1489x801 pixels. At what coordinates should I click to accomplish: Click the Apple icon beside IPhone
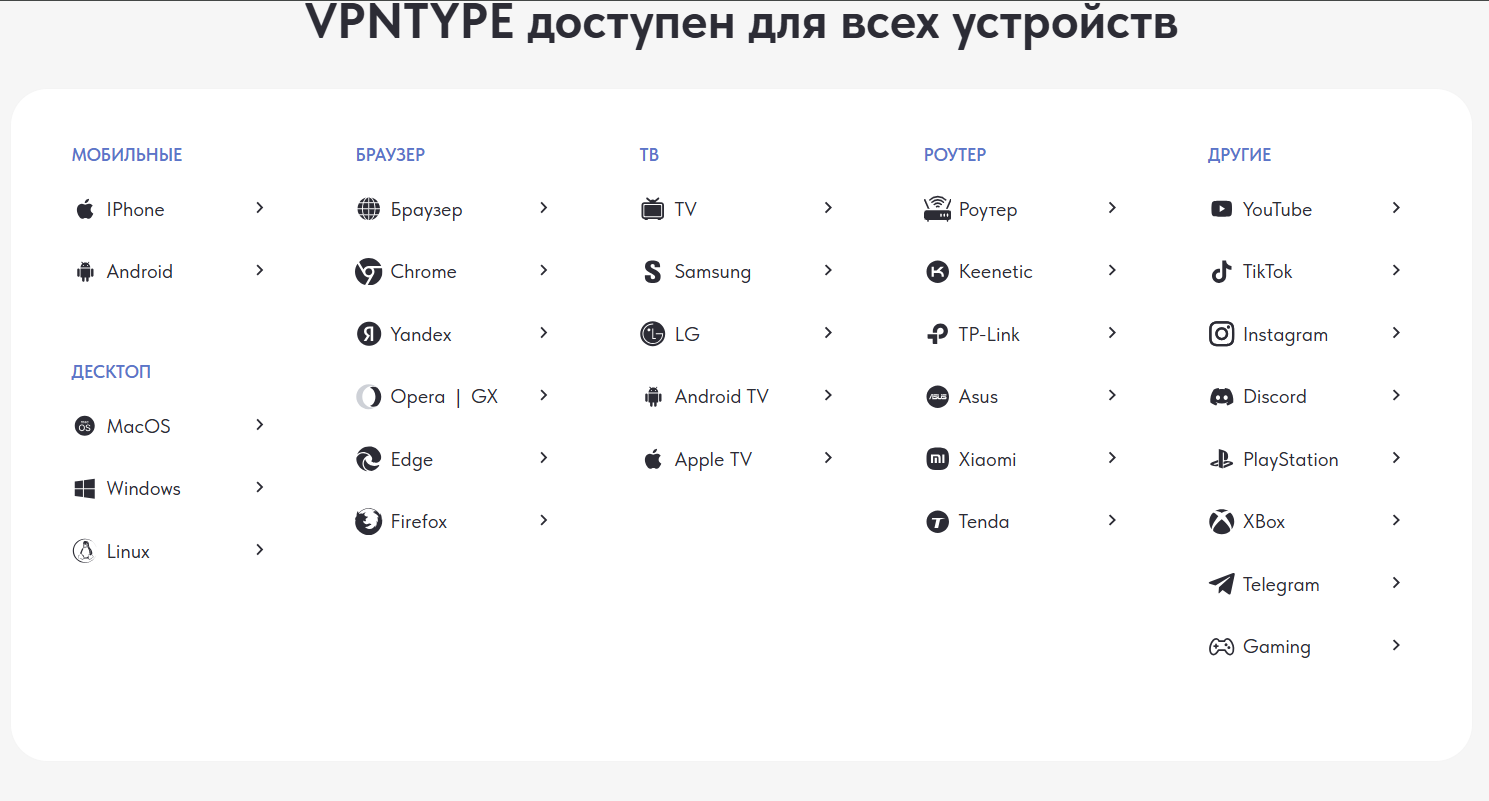coord(85,209)
